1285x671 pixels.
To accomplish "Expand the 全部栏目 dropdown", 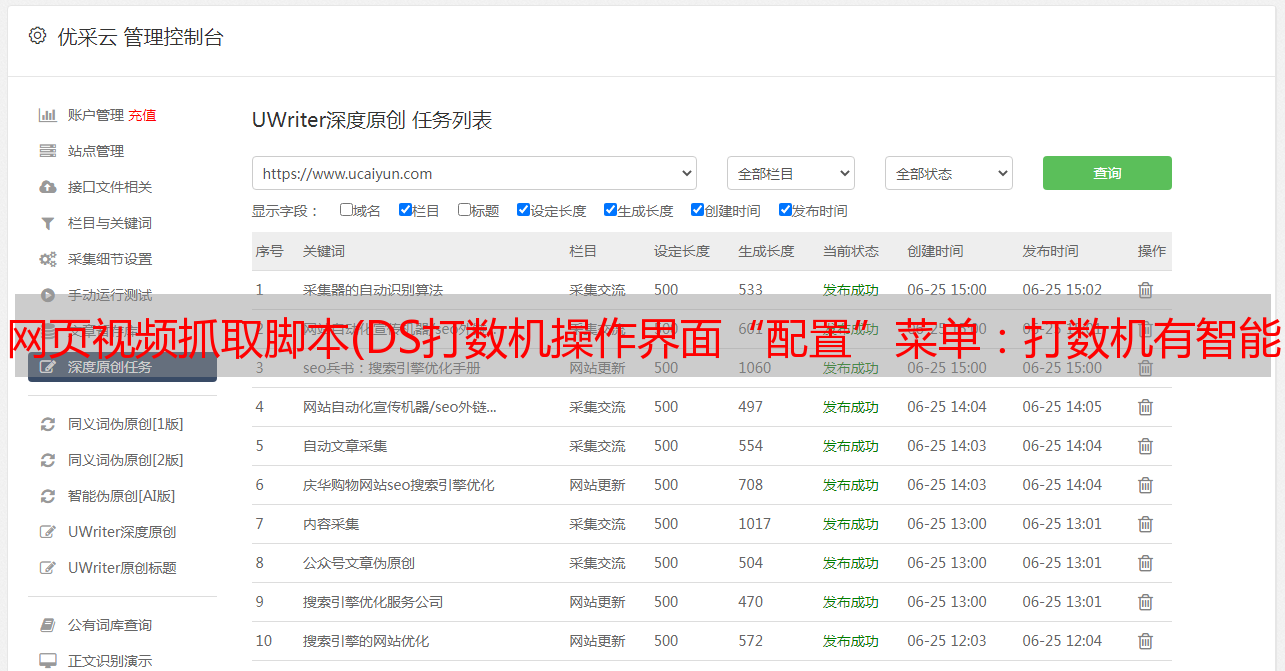I will point(790,173).
